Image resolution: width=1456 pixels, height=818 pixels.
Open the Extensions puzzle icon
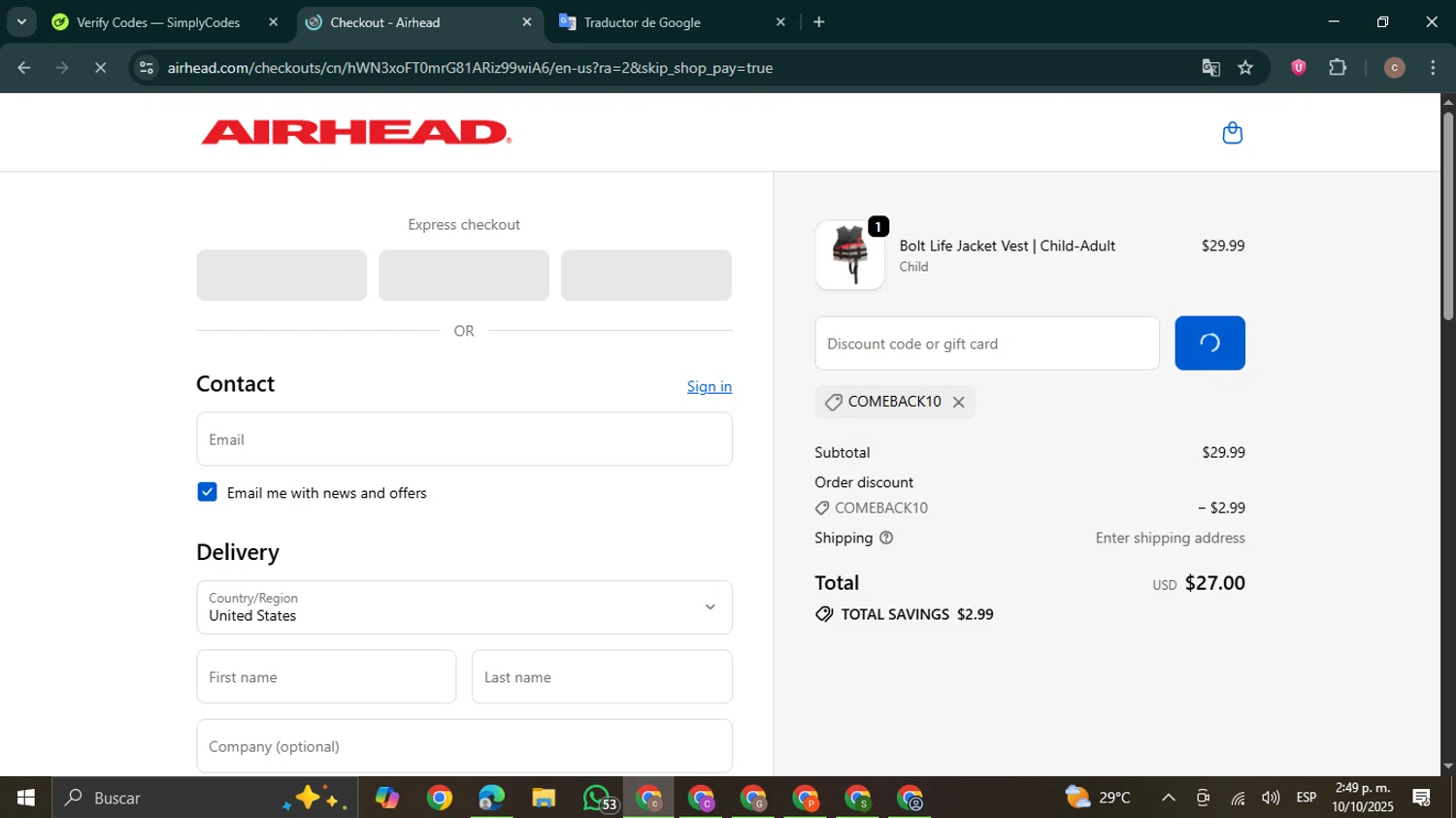[1338, 68]
